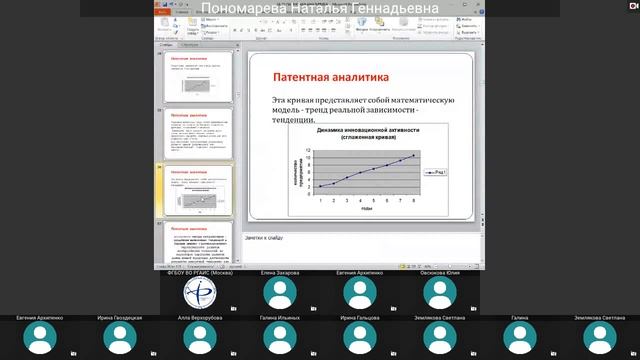Viewport: 640px width, 360px height.
Task: Open the Layout (Макет) dropdown
Action: point(211,19)
